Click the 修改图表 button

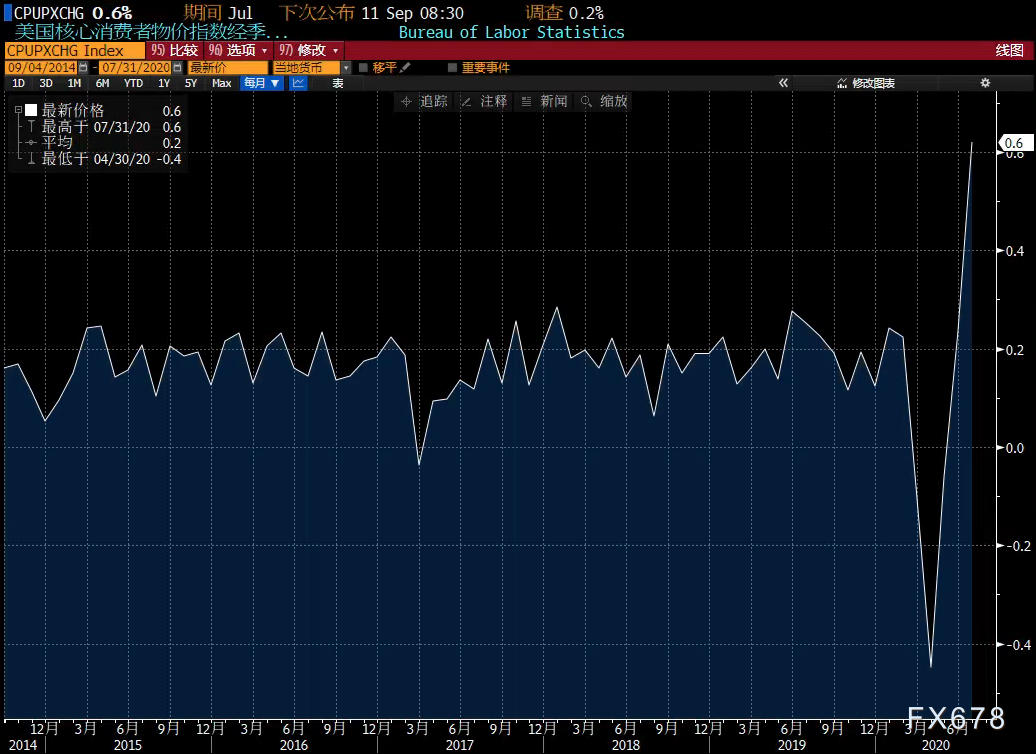[x=866, y=83]
